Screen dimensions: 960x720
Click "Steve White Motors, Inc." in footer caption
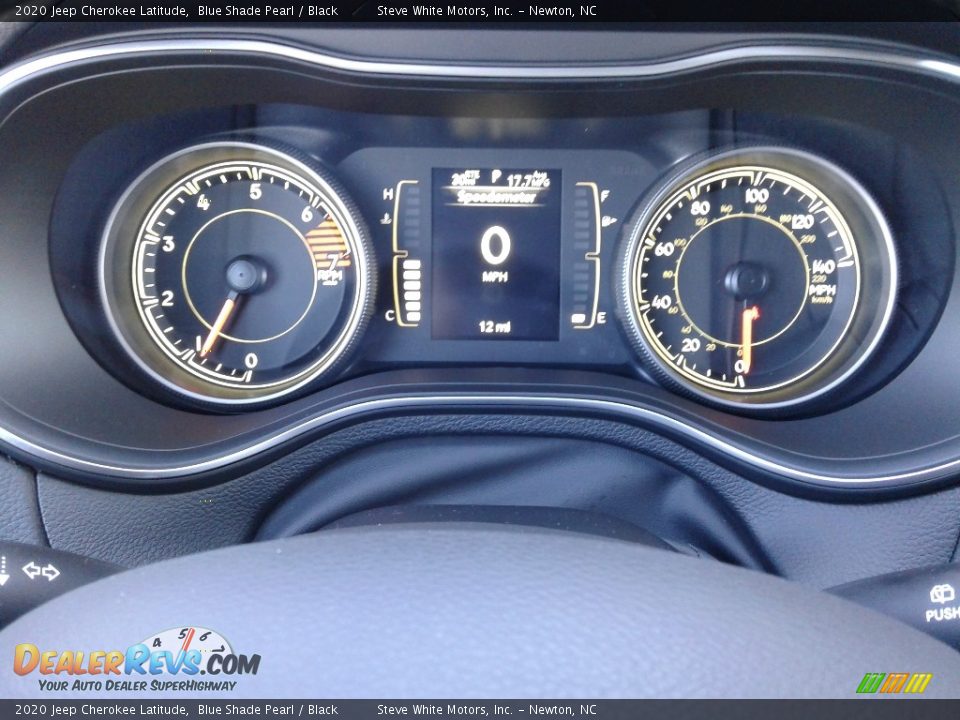(445, 710)
